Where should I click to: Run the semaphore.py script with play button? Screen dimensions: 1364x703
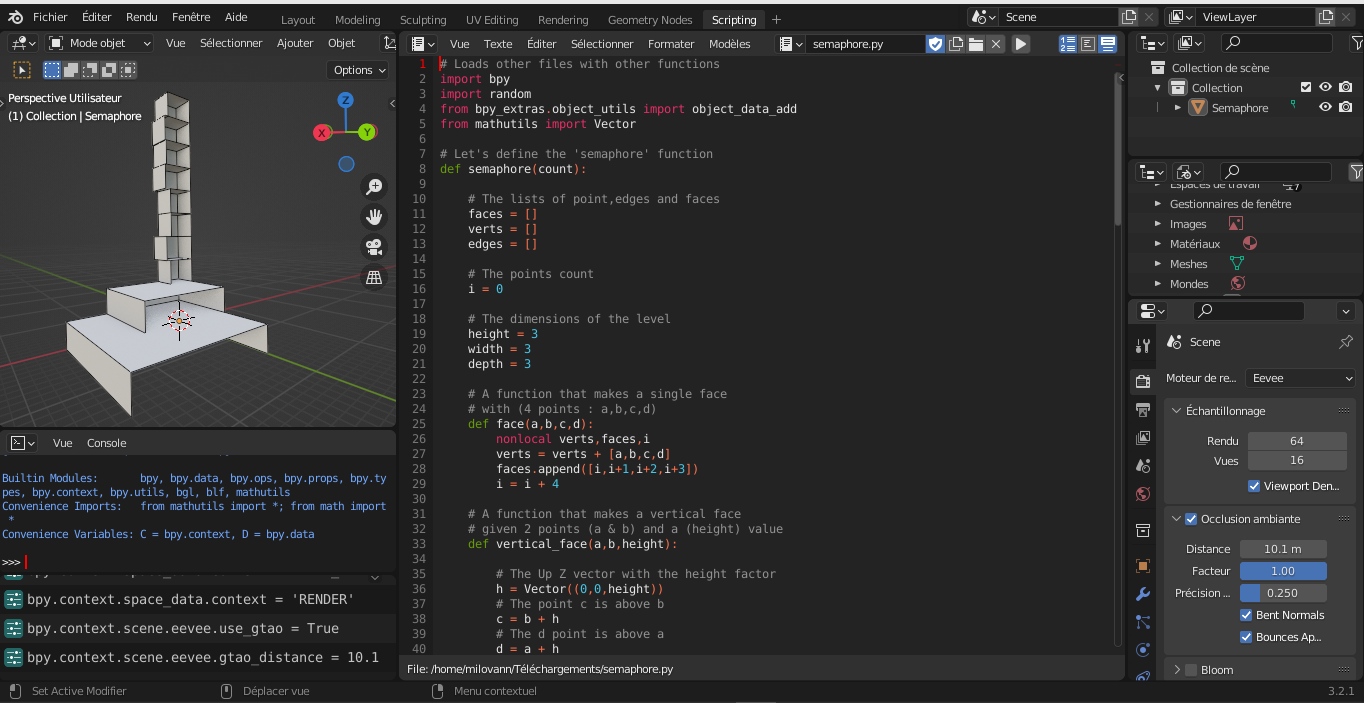tap(1020, 44)
